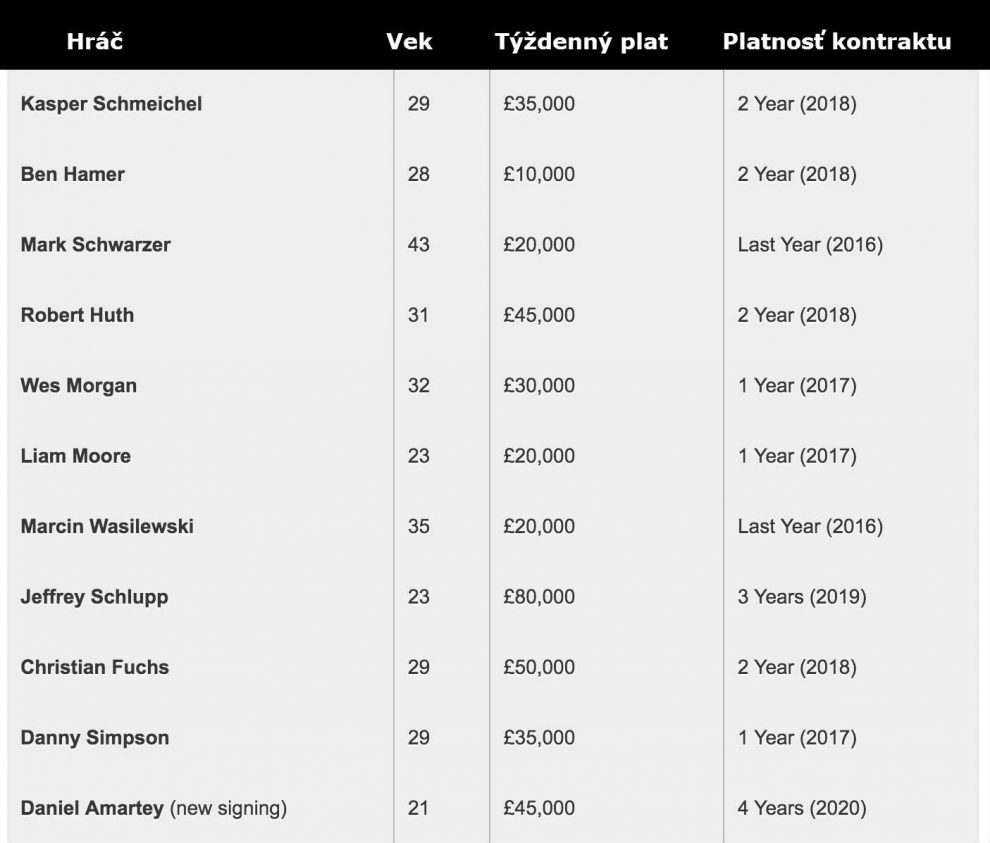
Task: Select Daniel Amartey's 4 Years (2020) contract
Action: [x=802, y=808]
